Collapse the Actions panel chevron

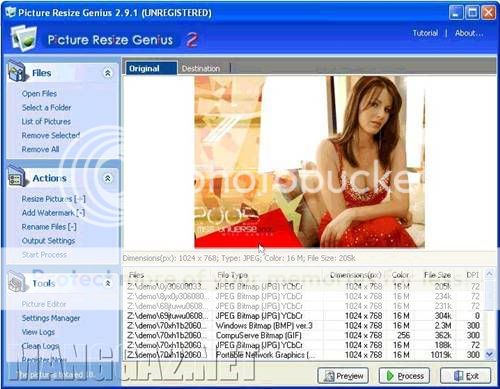point(108,178)
